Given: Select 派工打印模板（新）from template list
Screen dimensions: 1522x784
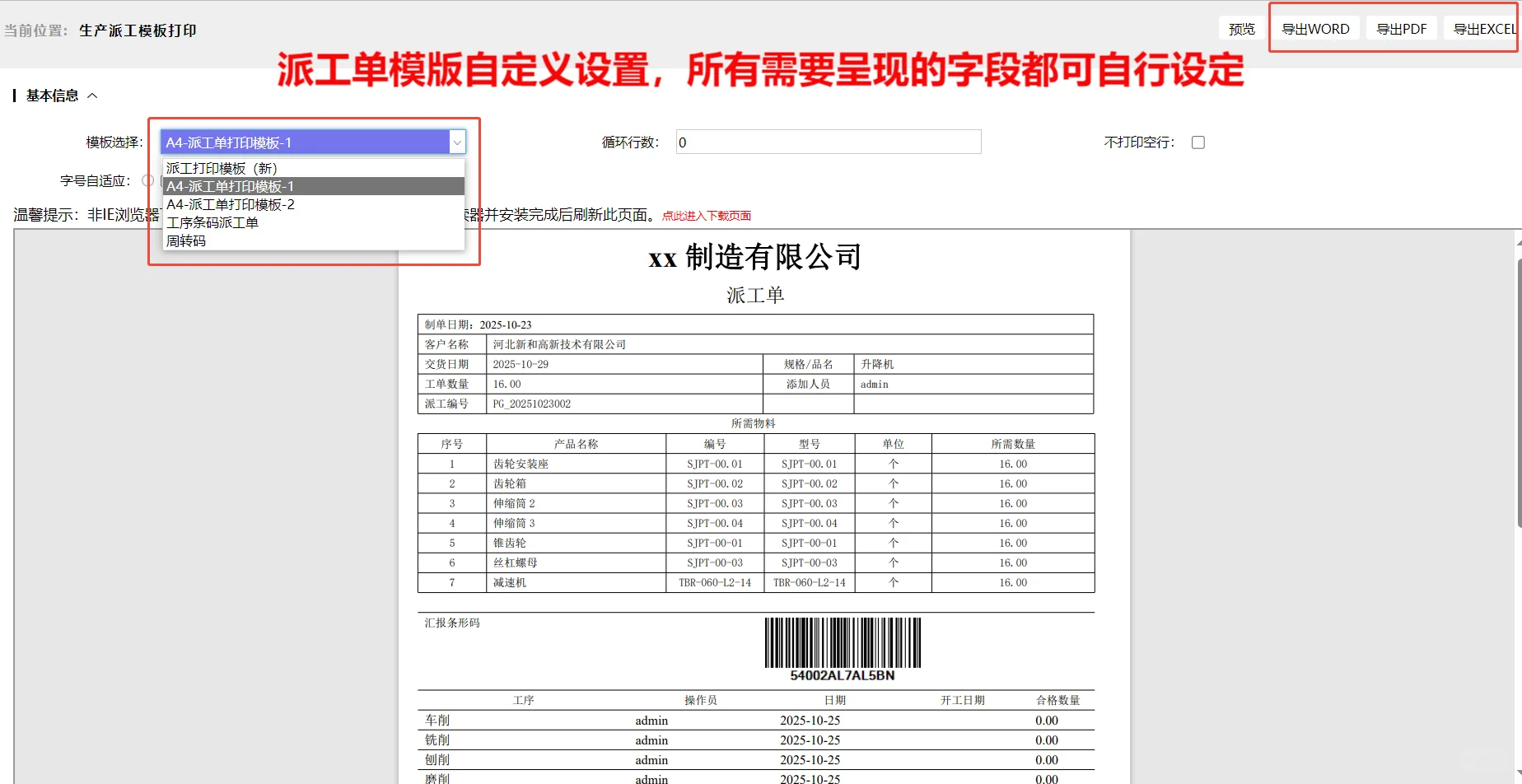Looking at the screenshot, I should click(221, 167).
